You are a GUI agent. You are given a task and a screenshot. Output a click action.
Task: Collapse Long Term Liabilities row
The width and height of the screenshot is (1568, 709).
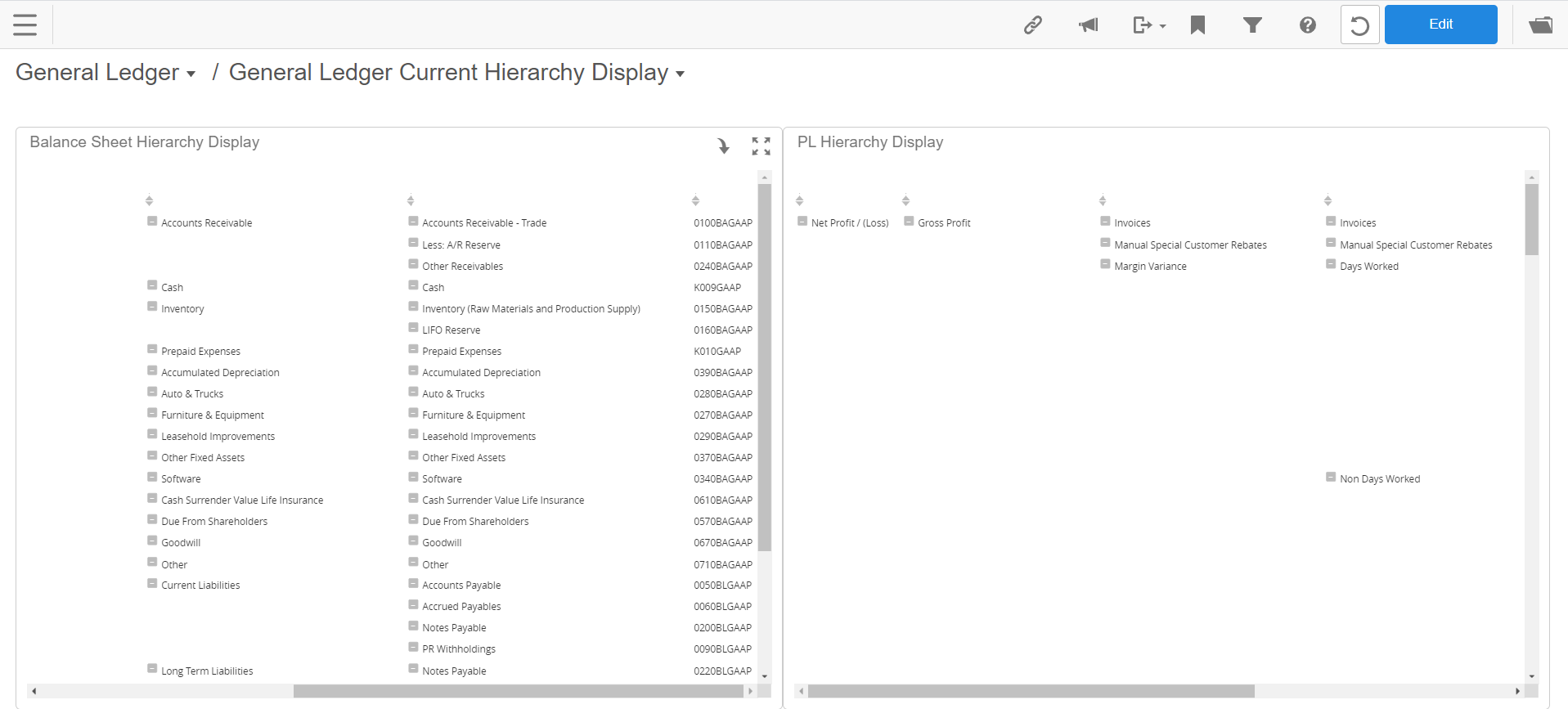[x=152, y=669]
